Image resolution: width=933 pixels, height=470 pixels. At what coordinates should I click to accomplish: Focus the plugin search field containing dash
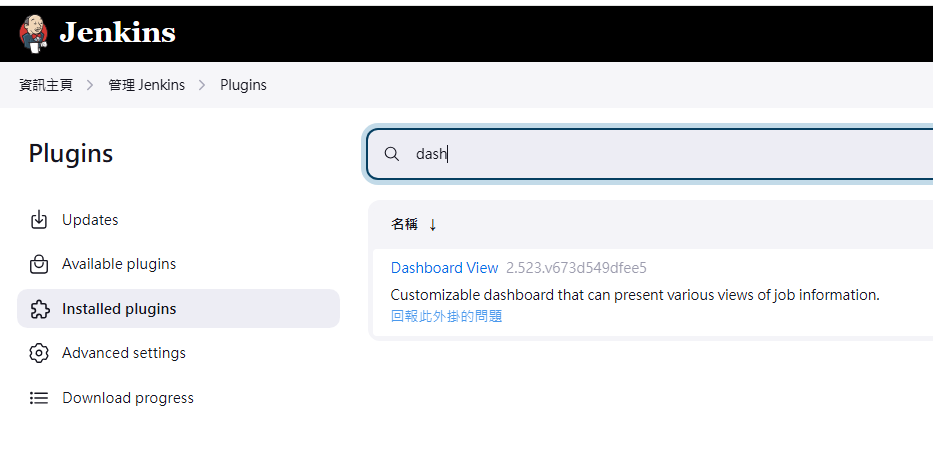(650, 154)
